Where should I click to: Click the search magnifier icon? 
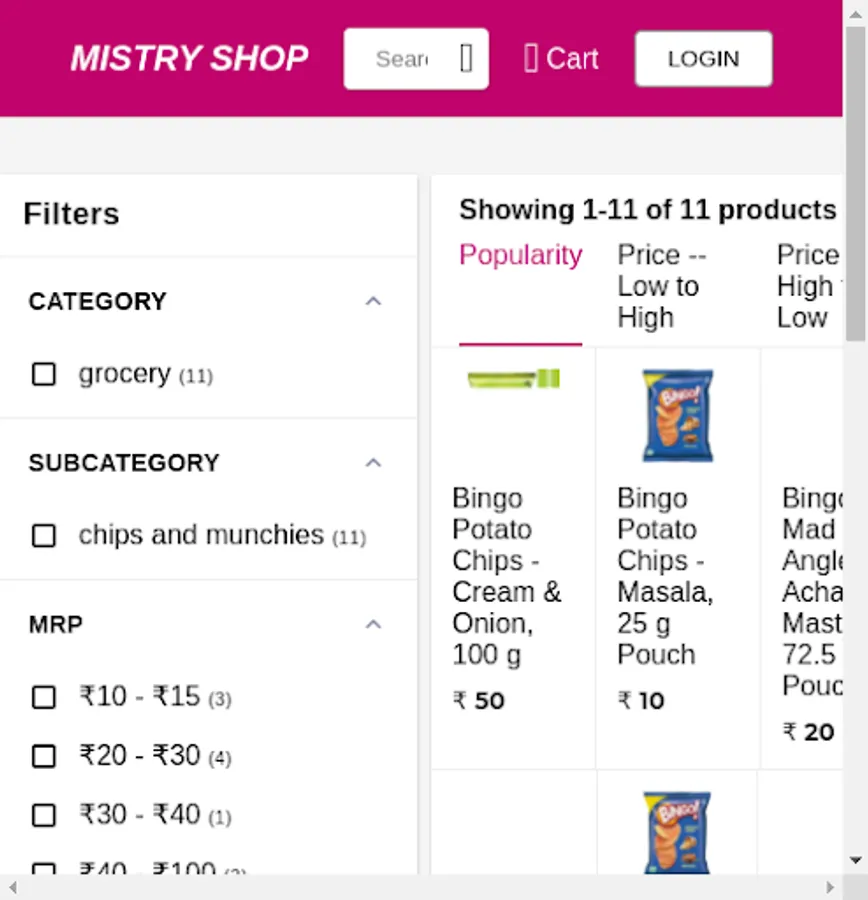(x=466, y=59)
